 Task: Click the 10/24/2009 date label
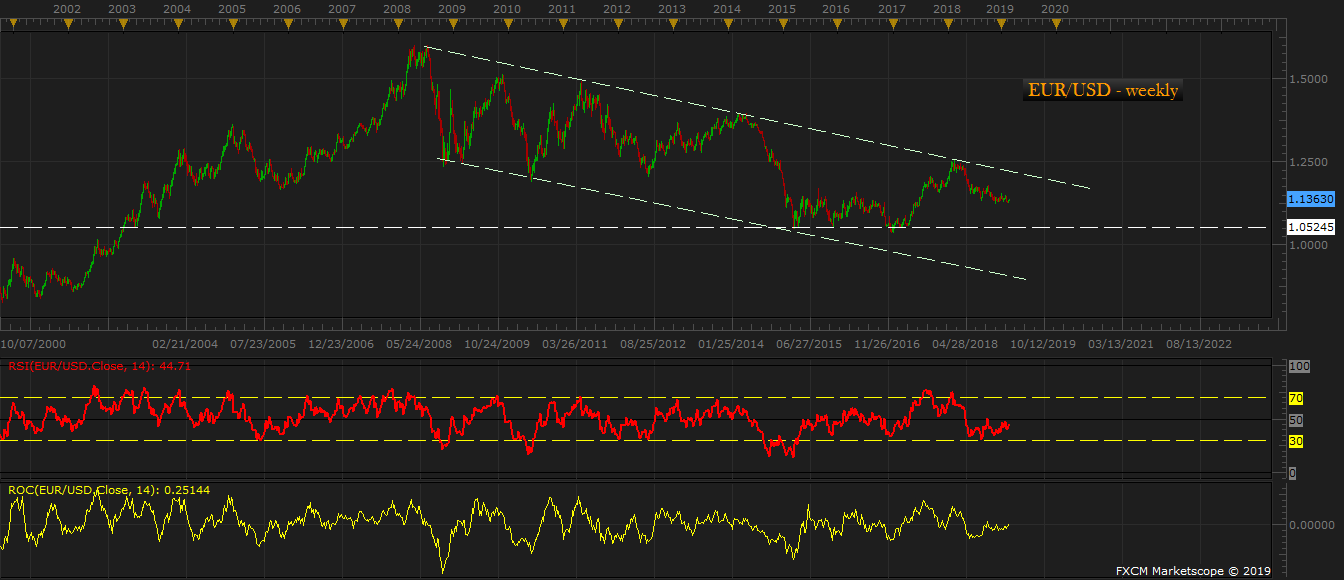498,343
